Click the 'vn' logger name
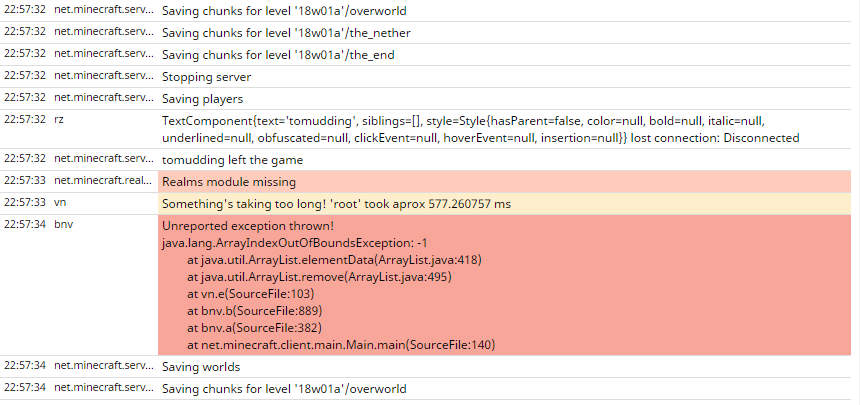Viewport: 860px width, 405px height. [x=60, y=203]
